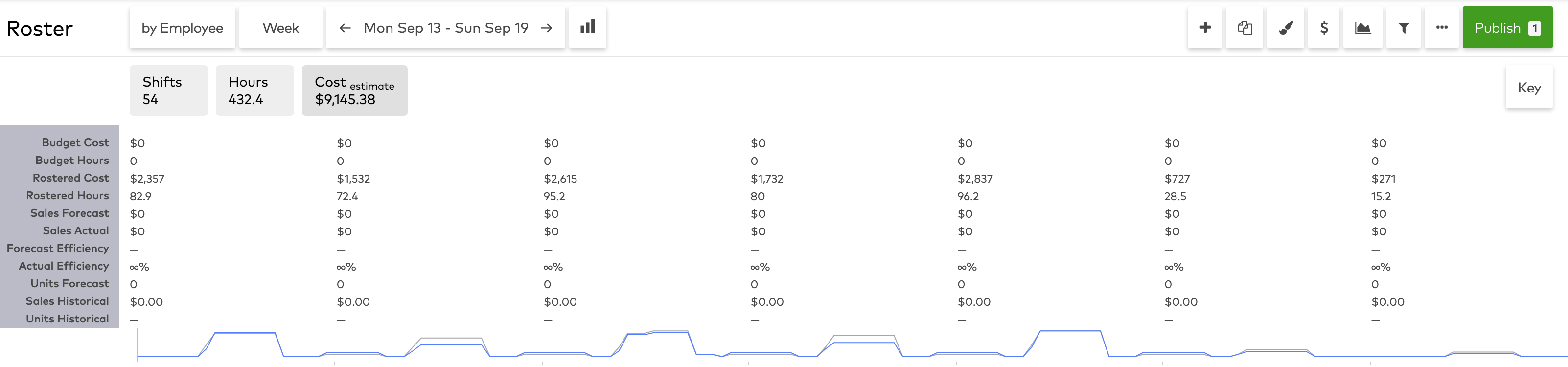Toggle the area chart graph icon
The width and height of the screenshot is (1568, 367).
[x=1363, y=28]
